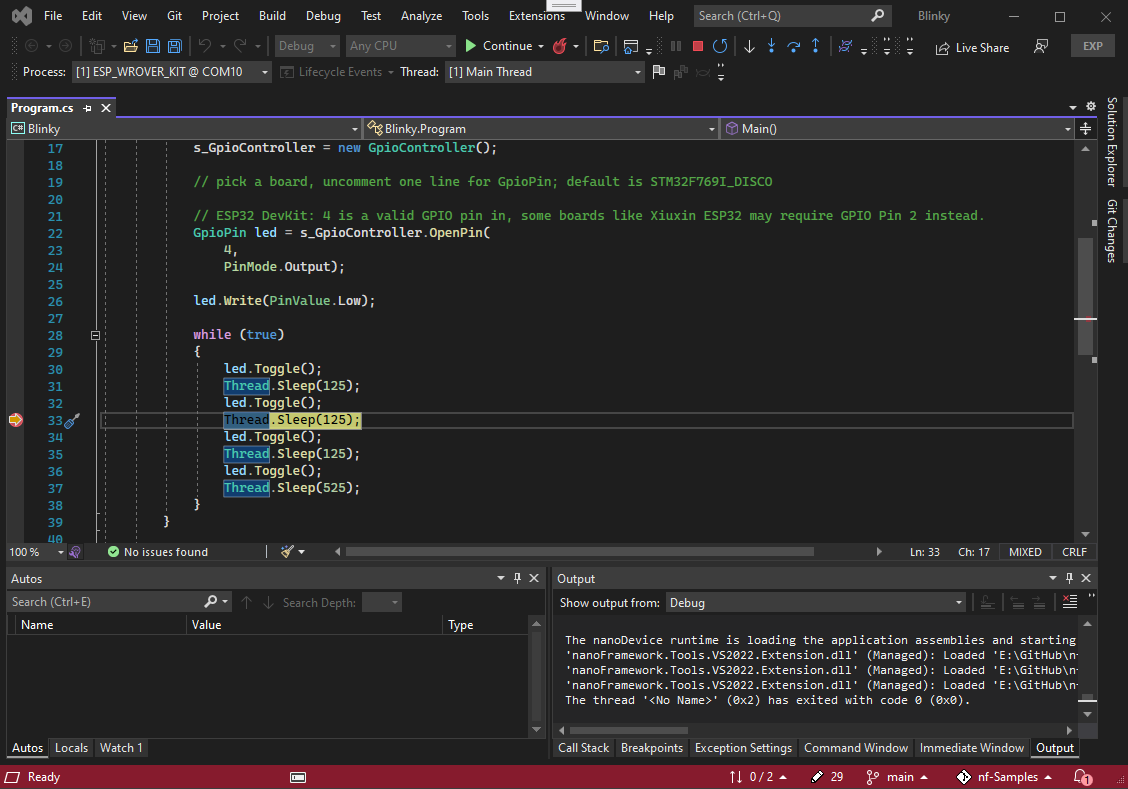Viewport: 1128px width, 789px height.
Task: Click the Break All pause icon
Action: 675,45
